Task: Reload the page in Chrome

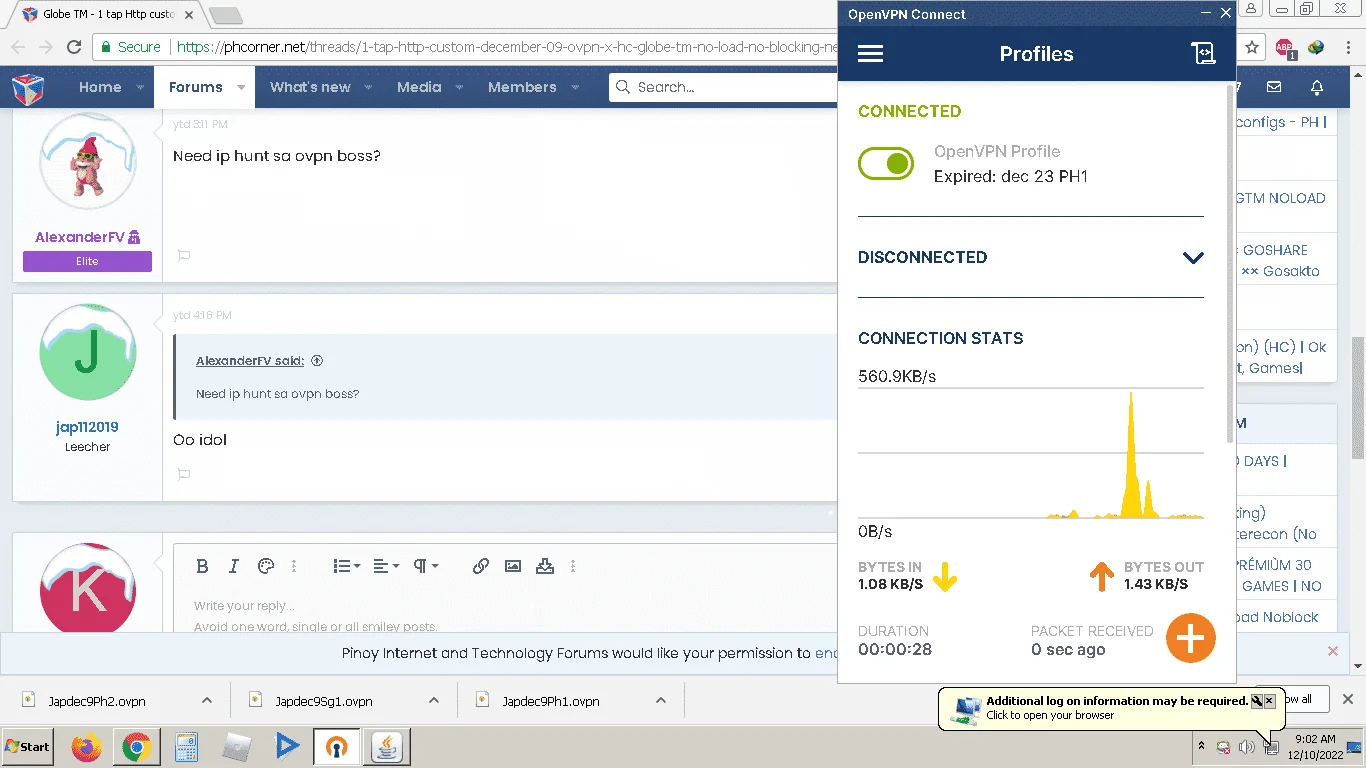Action: pos(73,47)
